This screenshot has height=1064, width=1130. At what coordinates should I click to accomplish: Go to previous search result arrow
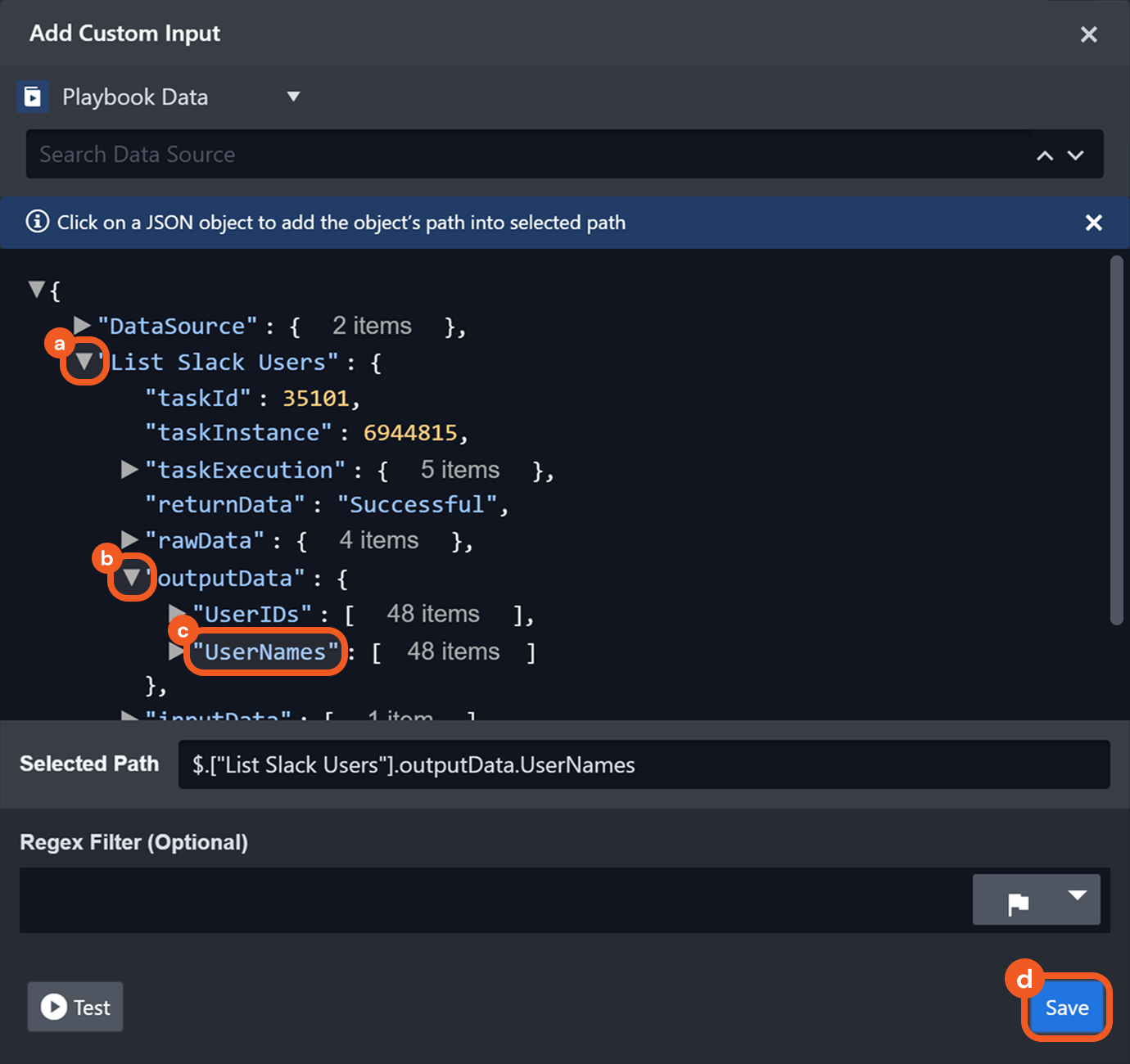pyautogui.click(x=1045, y=156)
